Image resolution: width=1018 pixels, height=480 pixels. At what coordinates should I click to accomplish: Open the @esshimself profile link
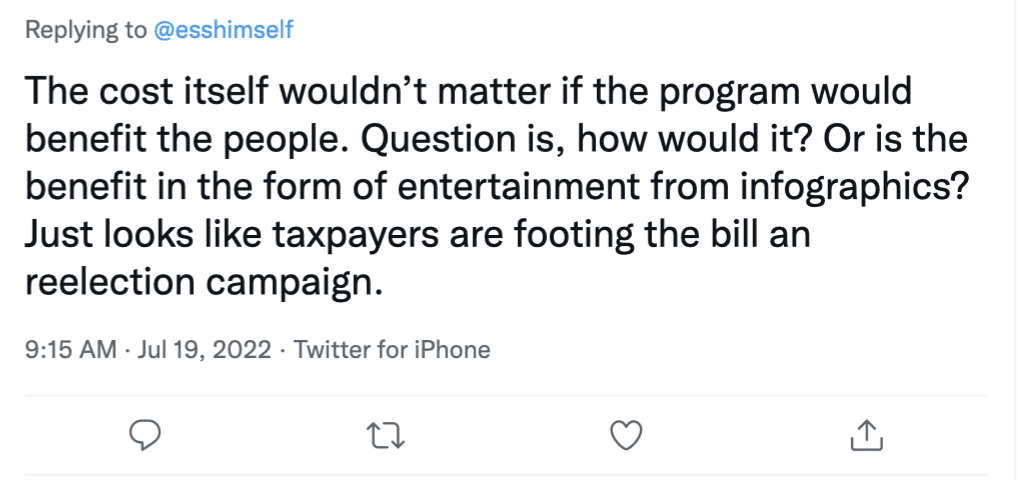point(223,30)
